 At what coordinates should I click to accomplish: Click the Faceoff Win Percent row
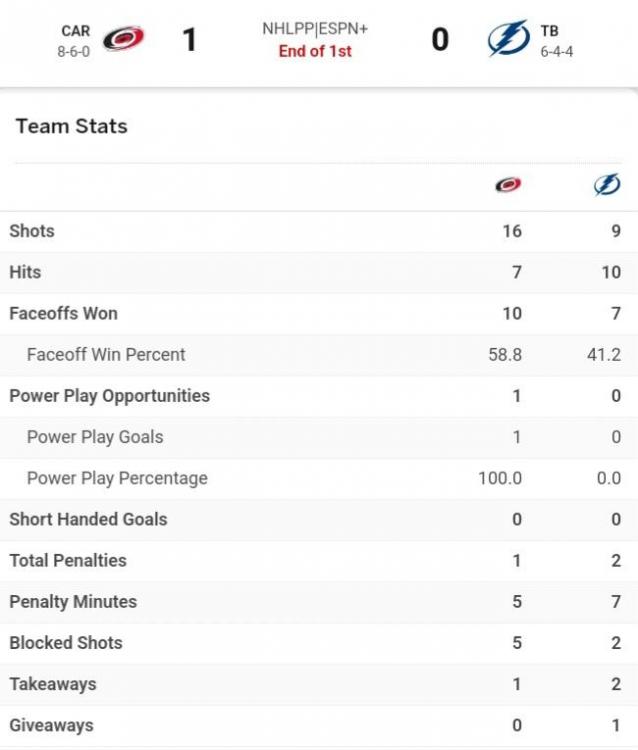[106, 355]
